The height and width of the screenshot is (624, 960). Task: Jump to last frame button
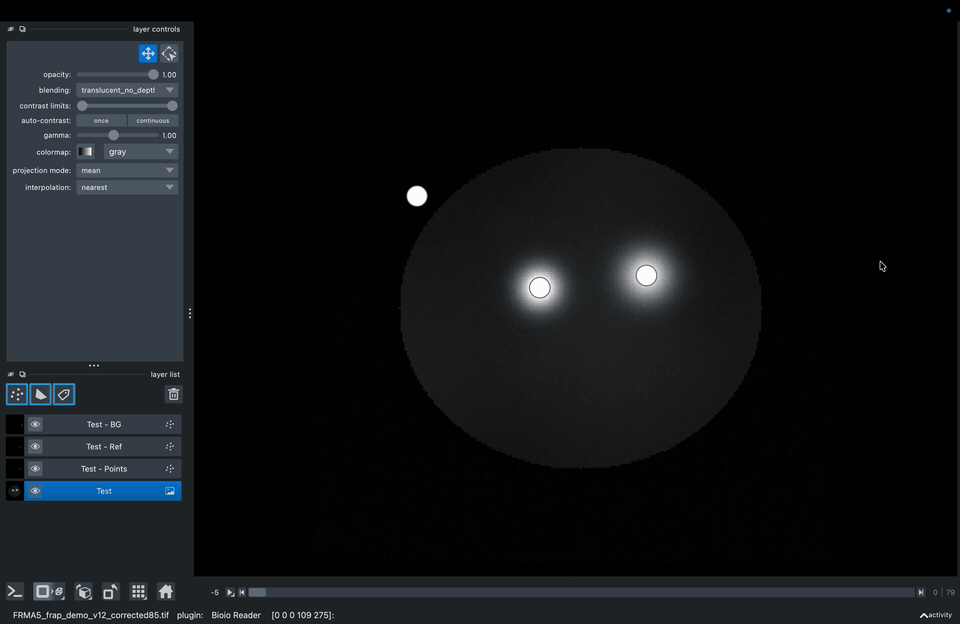[x=920, y=592]
